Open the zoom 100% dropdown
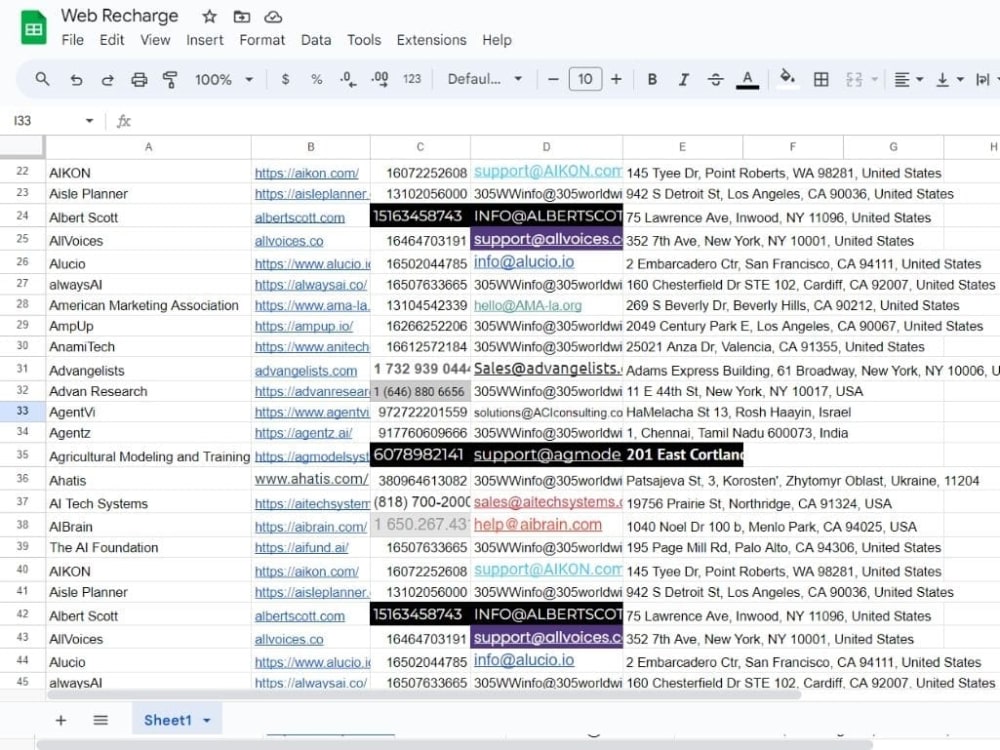 coord(224,79)
